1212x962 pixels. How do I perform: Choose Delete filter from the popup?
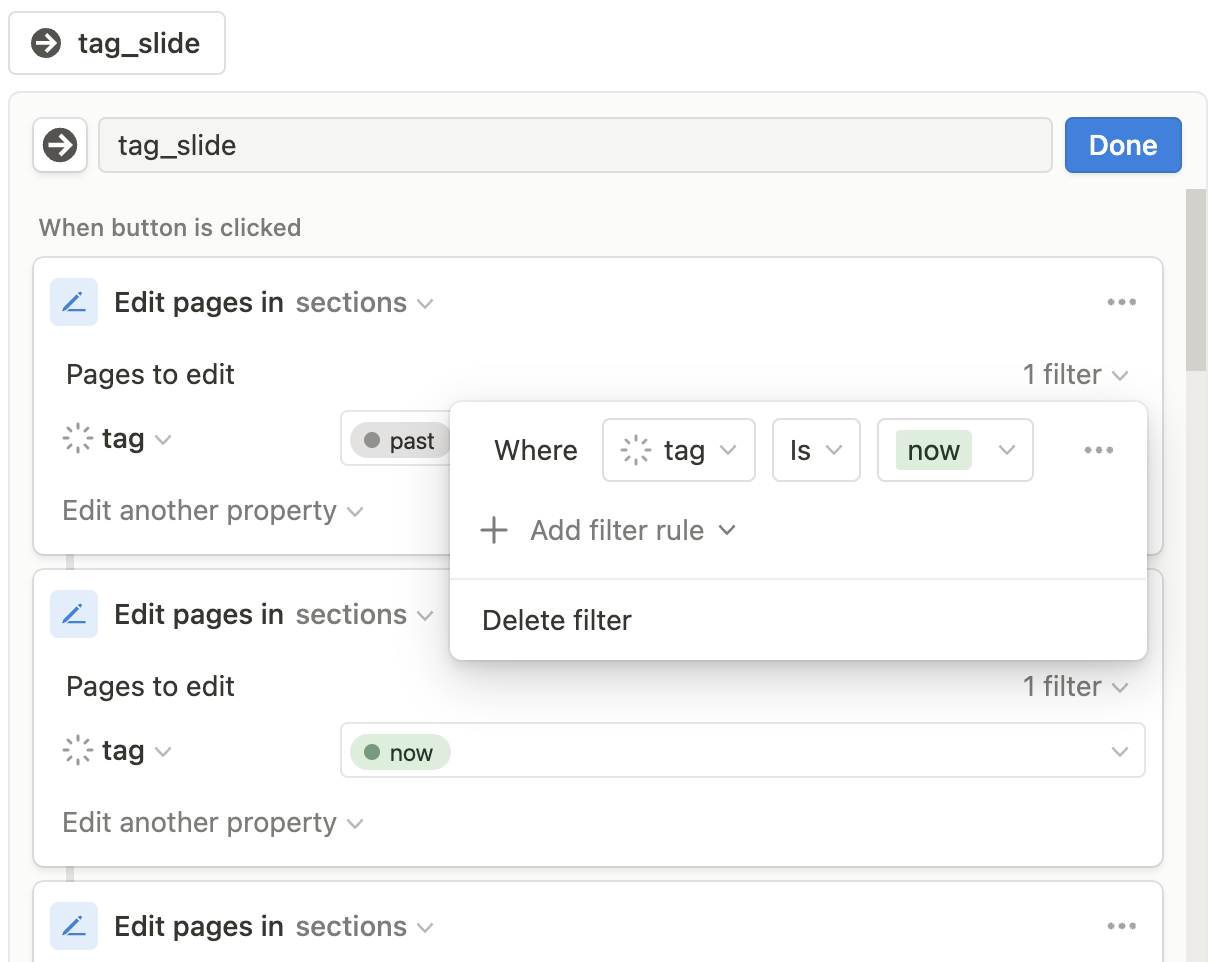557,620
